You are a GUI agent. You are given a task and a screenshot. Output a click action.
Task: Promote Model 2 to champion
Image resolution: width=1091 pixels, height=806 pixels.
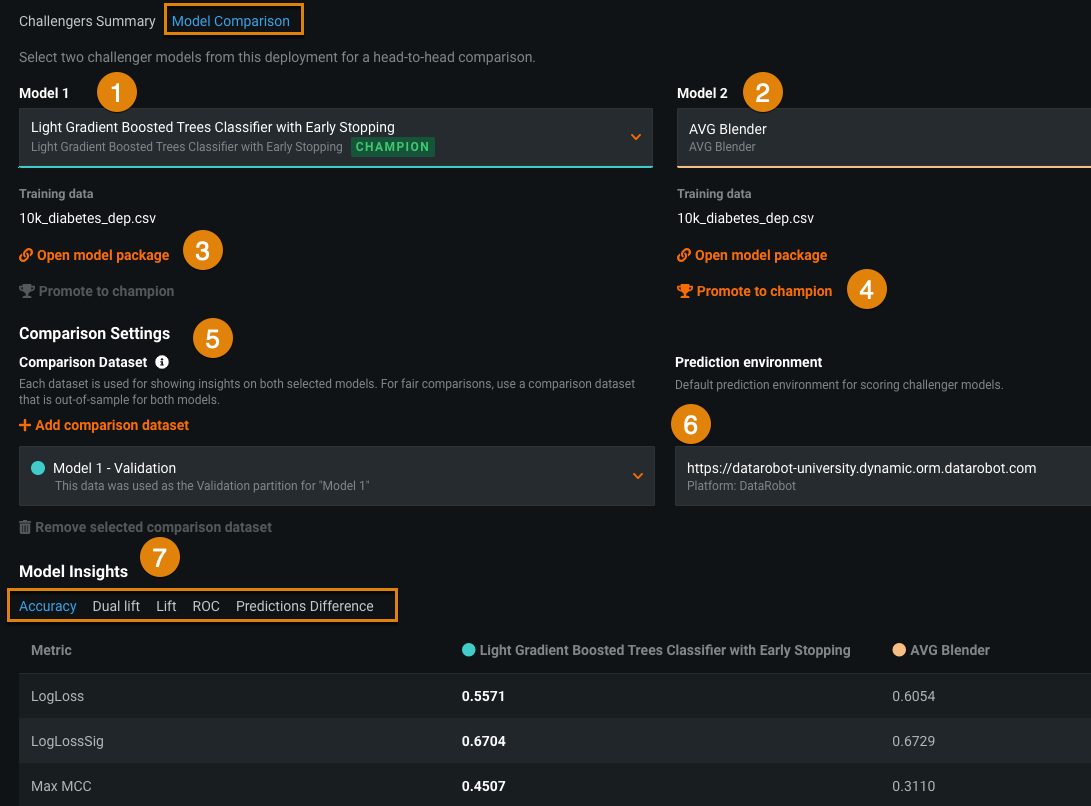click(764, 291)
